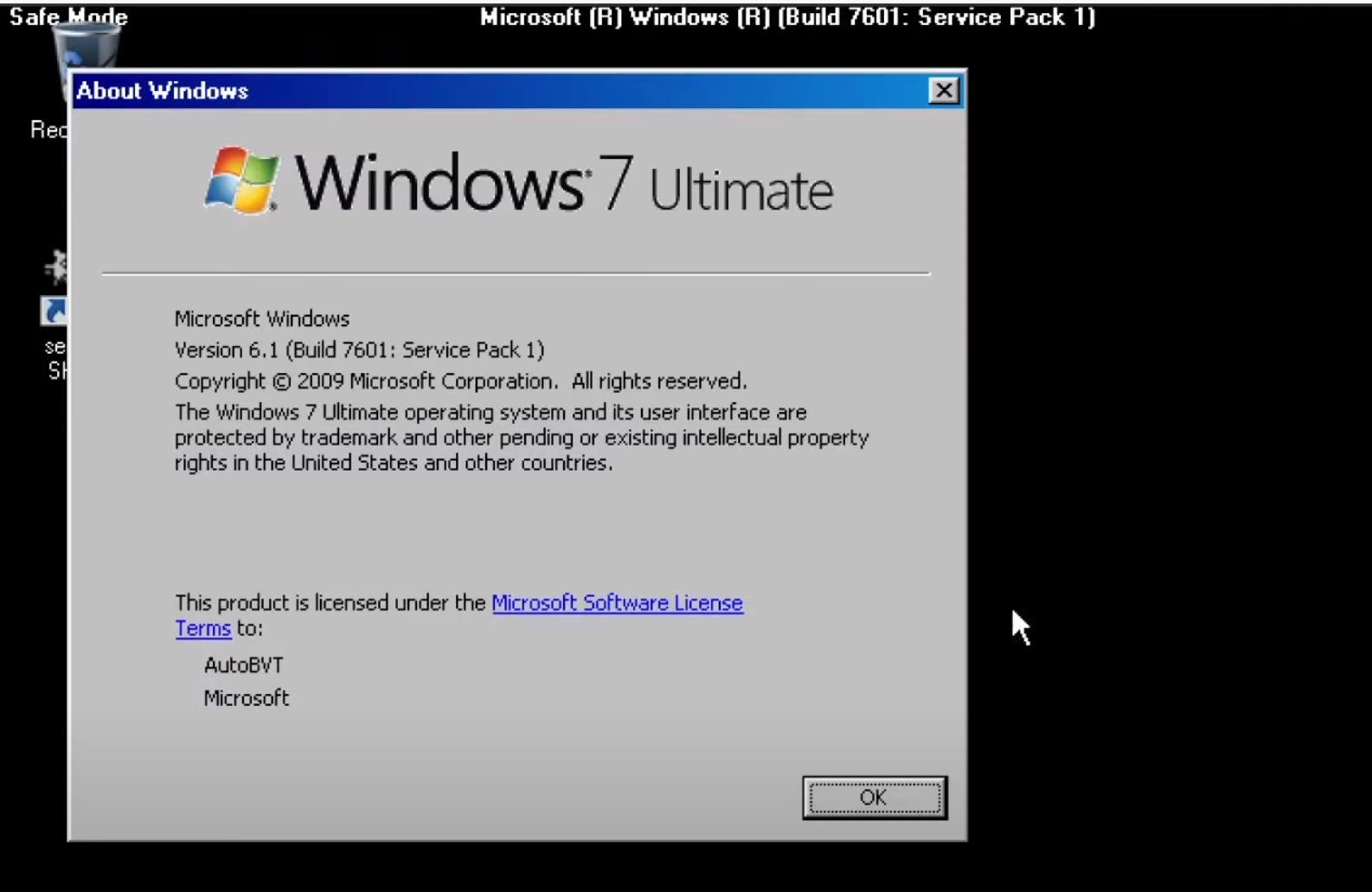Click the "Version 6.1 (Build 7601: Service Pack 1)" text

click(x=359, y=350)
